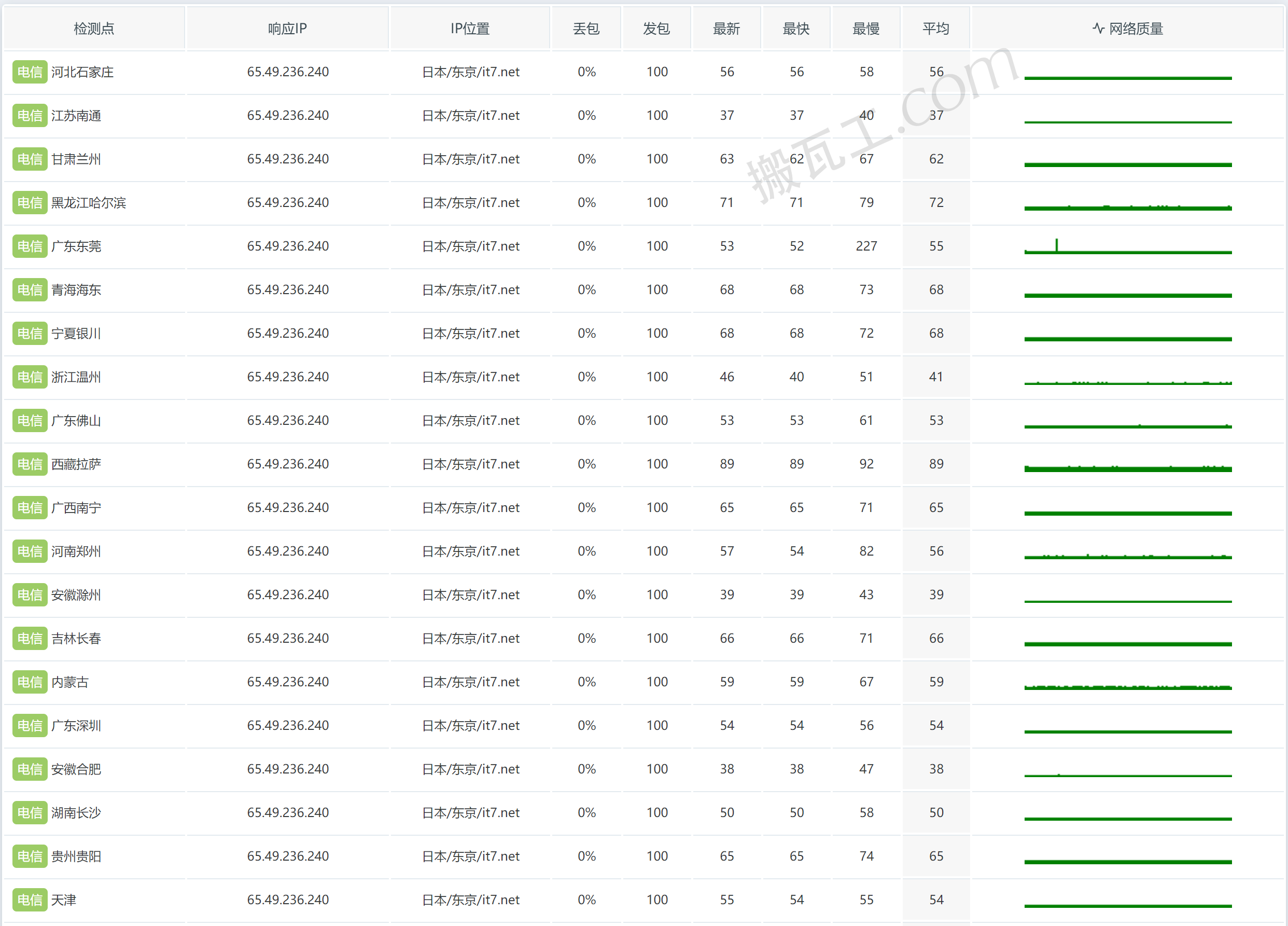The width and height of the screenshot is (1288, 926).
Task: Click the pulse icon in 网络质量 header
Action: point(1098,29)
